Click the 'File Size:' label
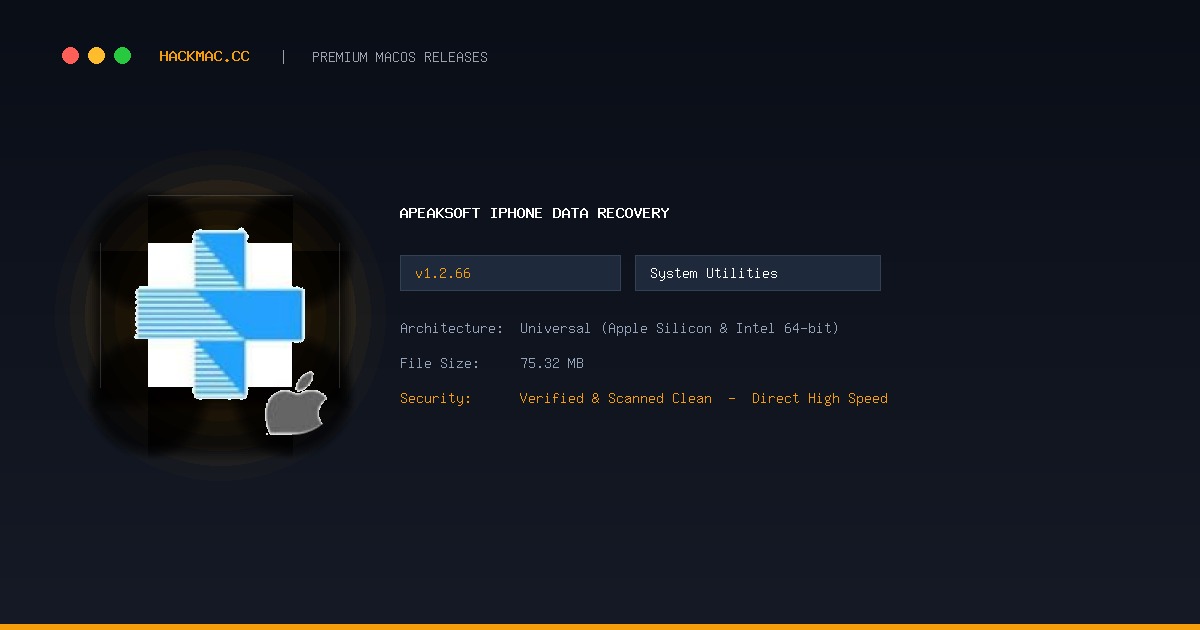Viewport: 1200px width, 630px height. click(x=440, y=363)
